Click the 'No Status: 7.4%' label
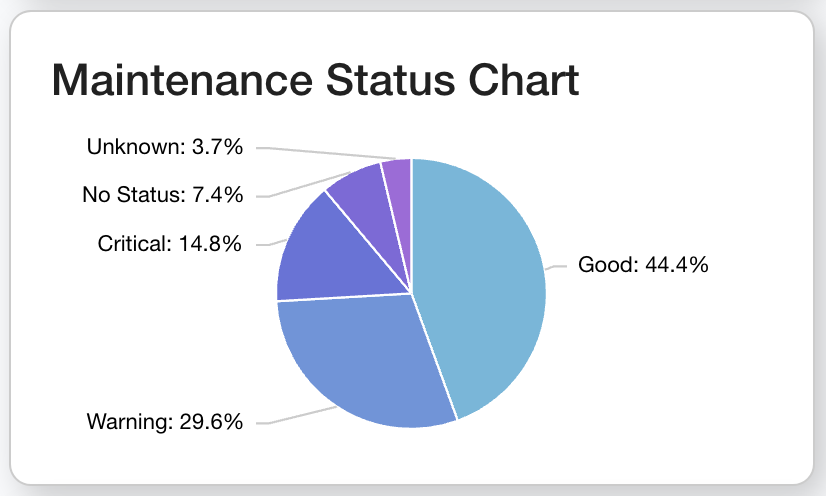 coord(162,195)
